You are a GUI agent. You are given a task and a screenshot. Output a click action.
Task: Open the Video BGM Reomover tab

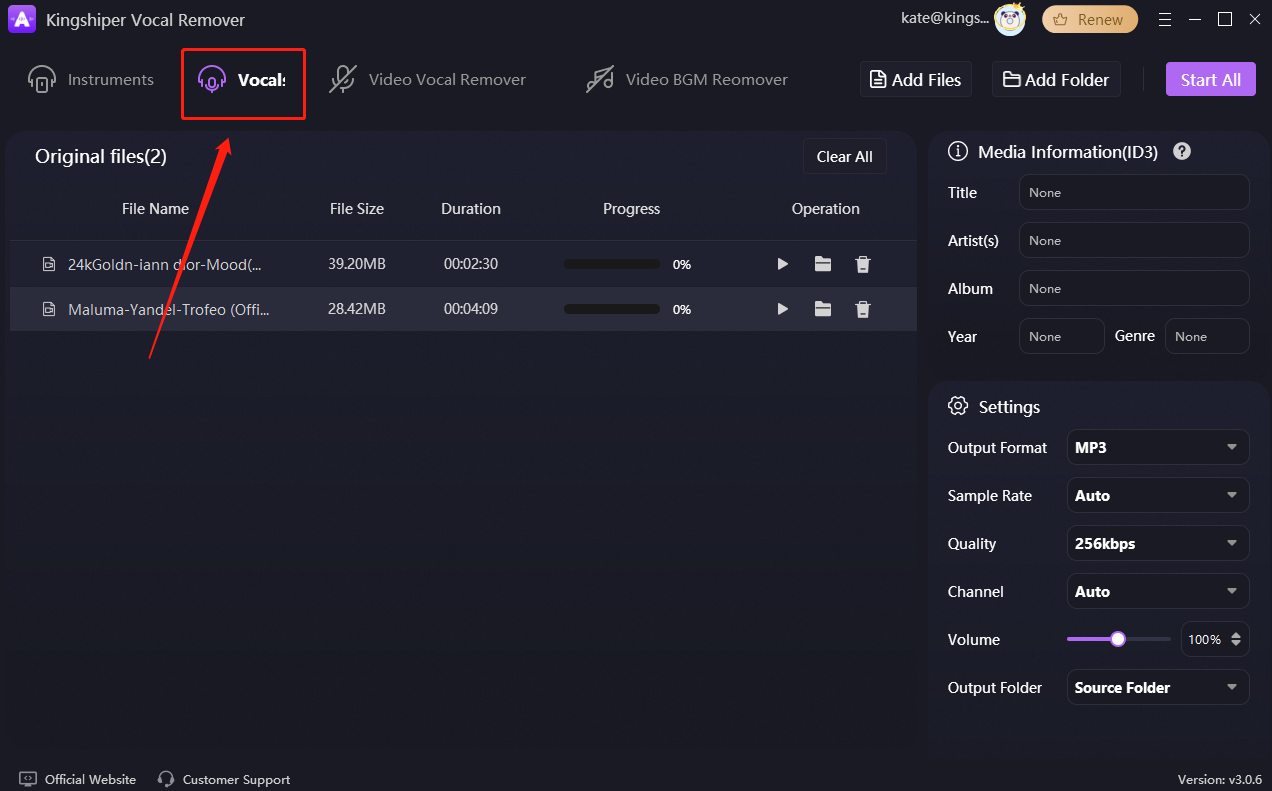coord(687,80)
